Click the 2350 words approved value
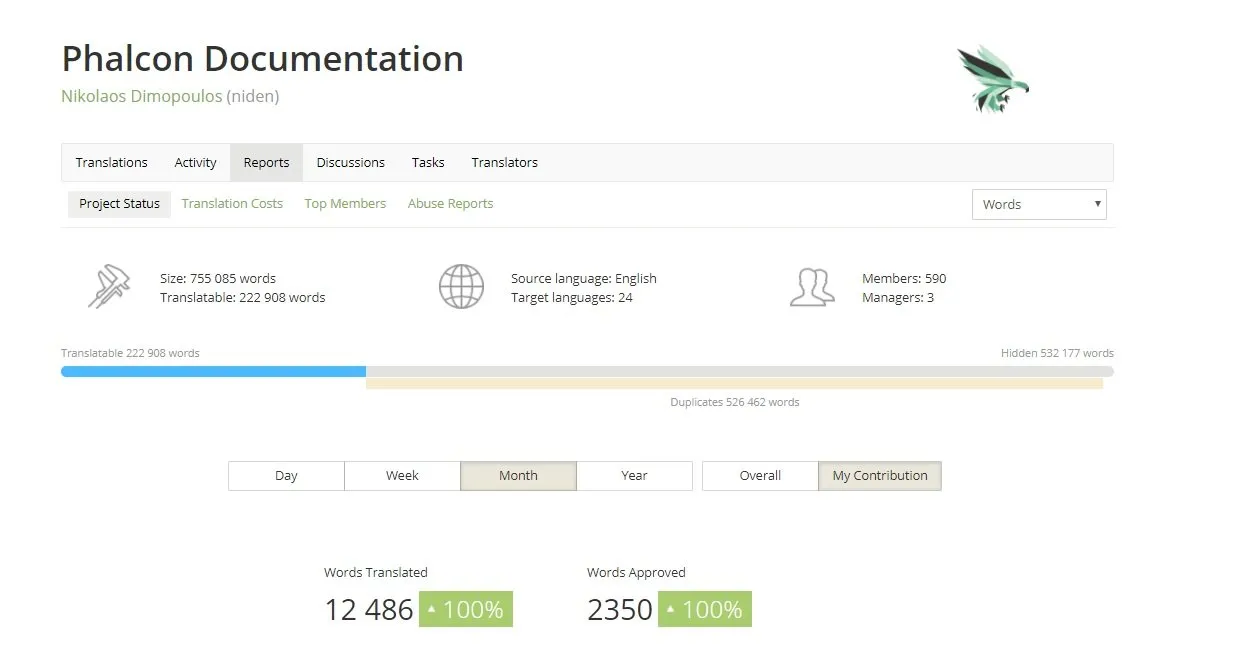This screenshot has width=1237, height=662. tap(620, 609)
